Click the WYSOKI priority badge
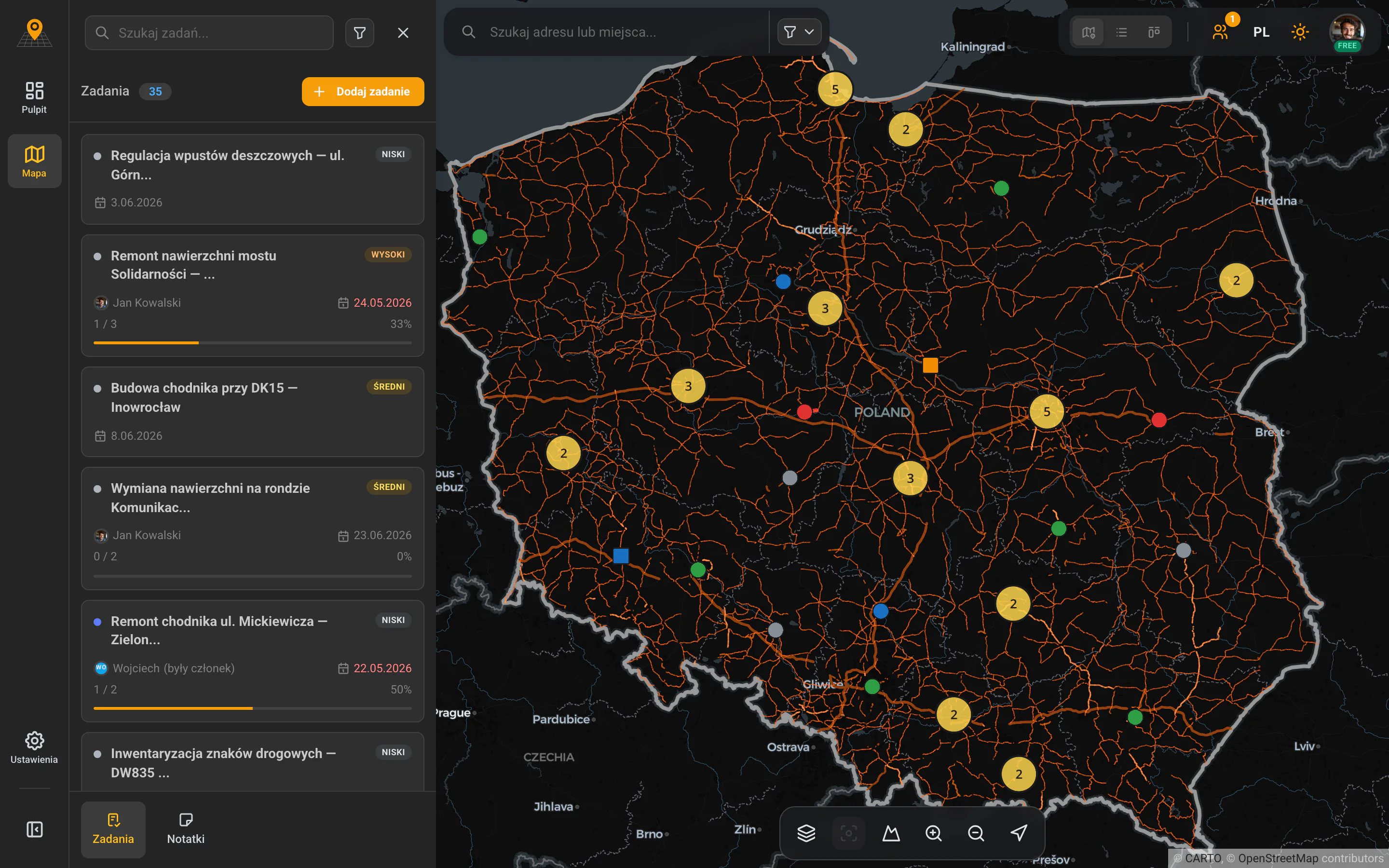Image resolution: width=1389 pixels, height=868 pixels. pos(388,254)
